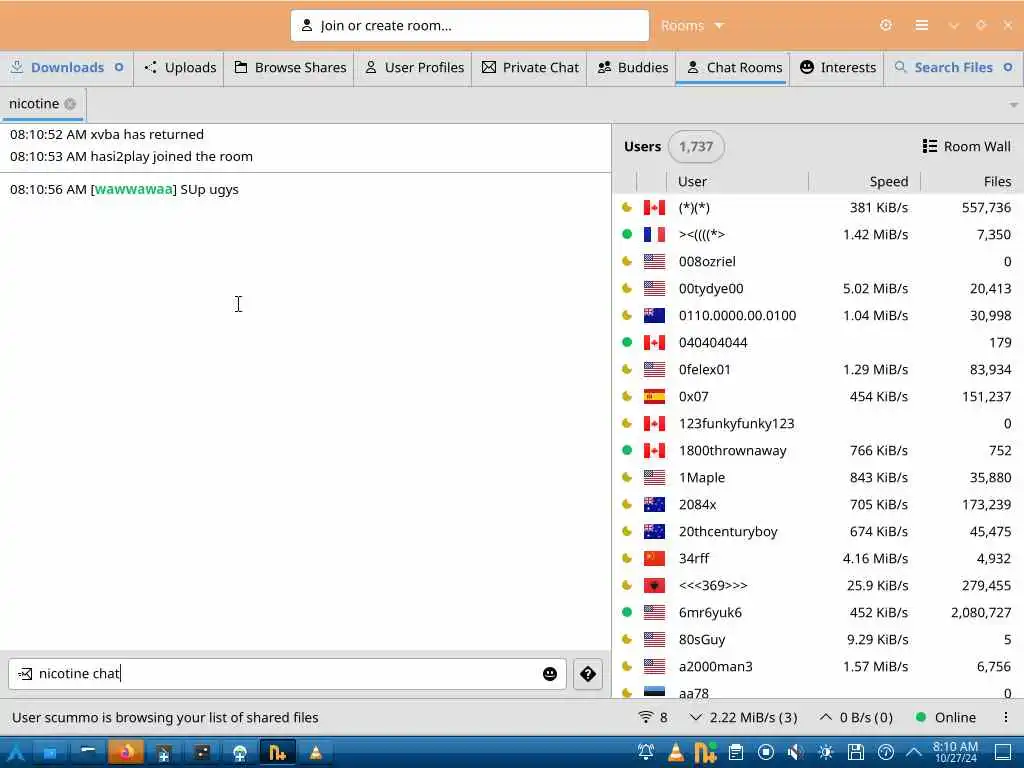The image size is (1024, 768).
Task: Sort user list by Speed column
Action: click(x=865, y=182)
